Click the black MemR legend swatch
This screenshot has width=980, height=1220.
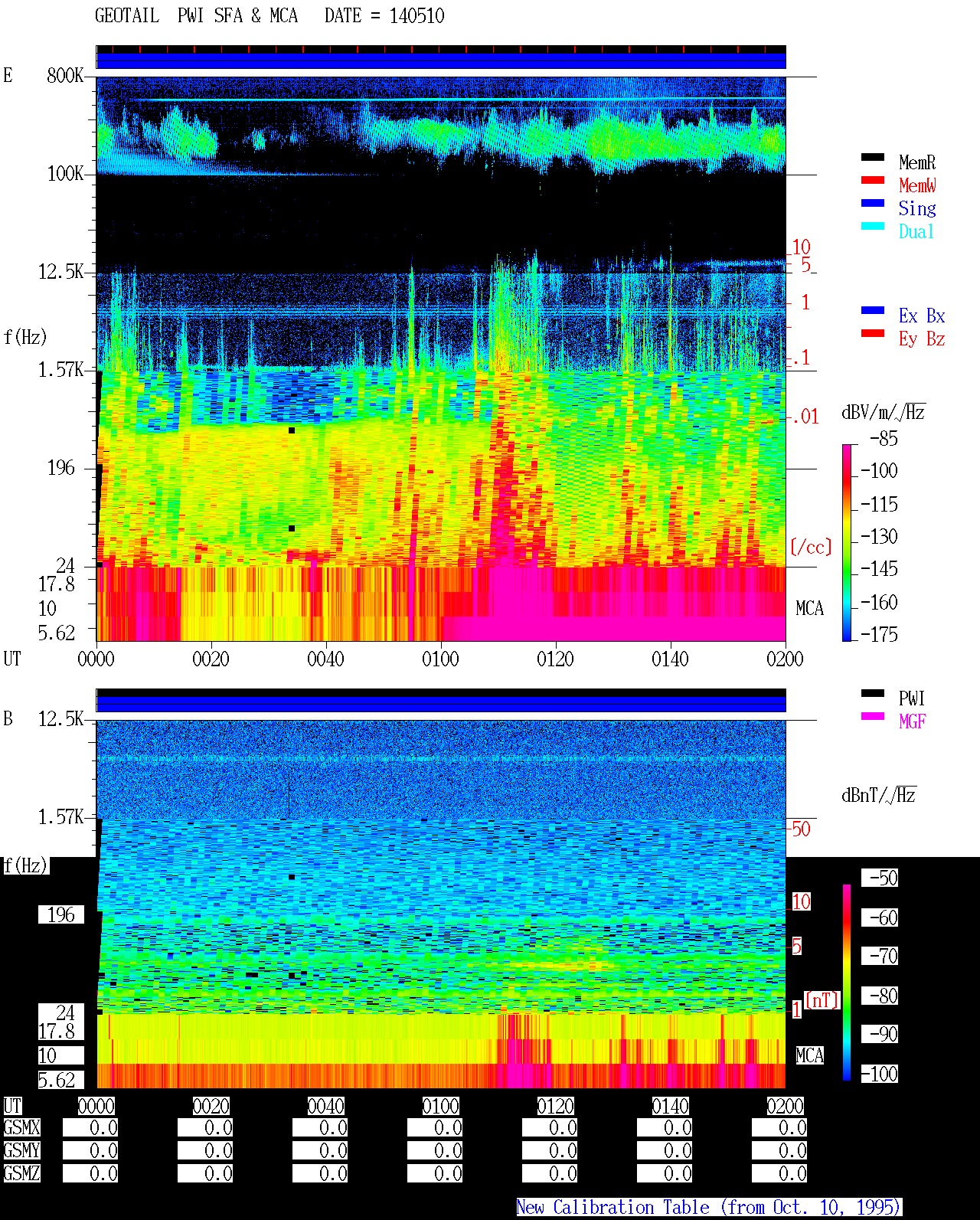[873, 158]
